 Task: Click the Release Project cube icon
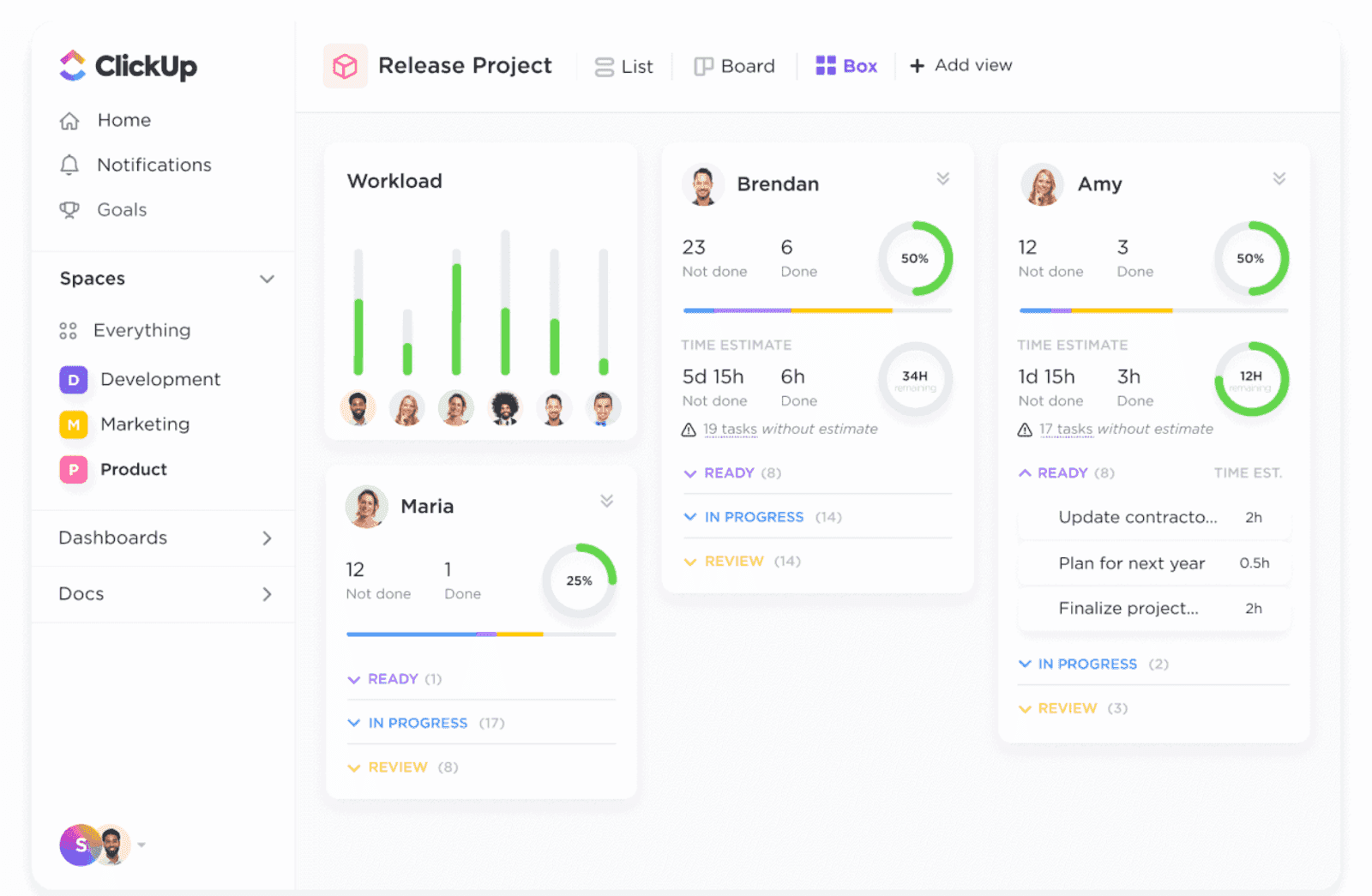click(345, 65)
